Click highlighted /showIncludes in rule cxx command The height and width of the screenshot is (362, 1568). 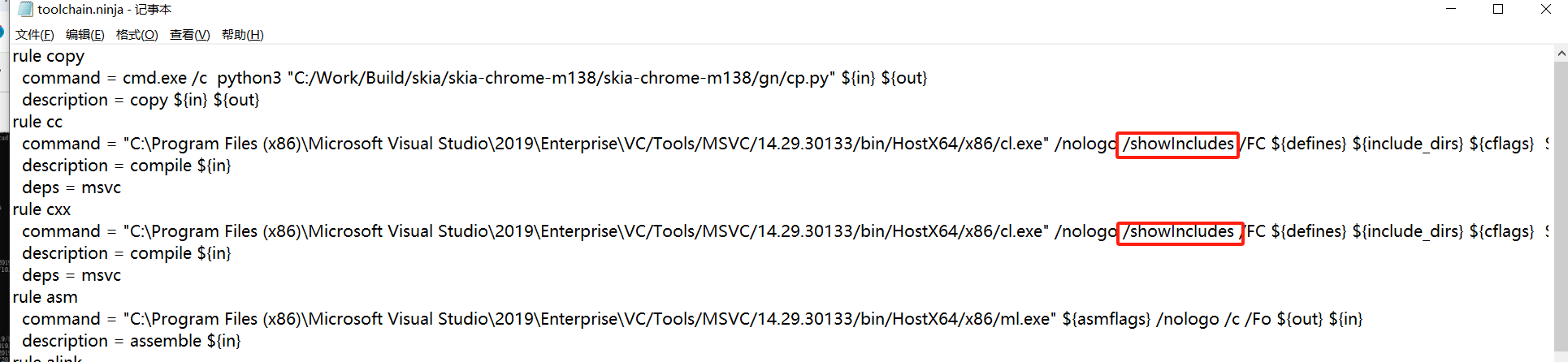coord(1180,232)
